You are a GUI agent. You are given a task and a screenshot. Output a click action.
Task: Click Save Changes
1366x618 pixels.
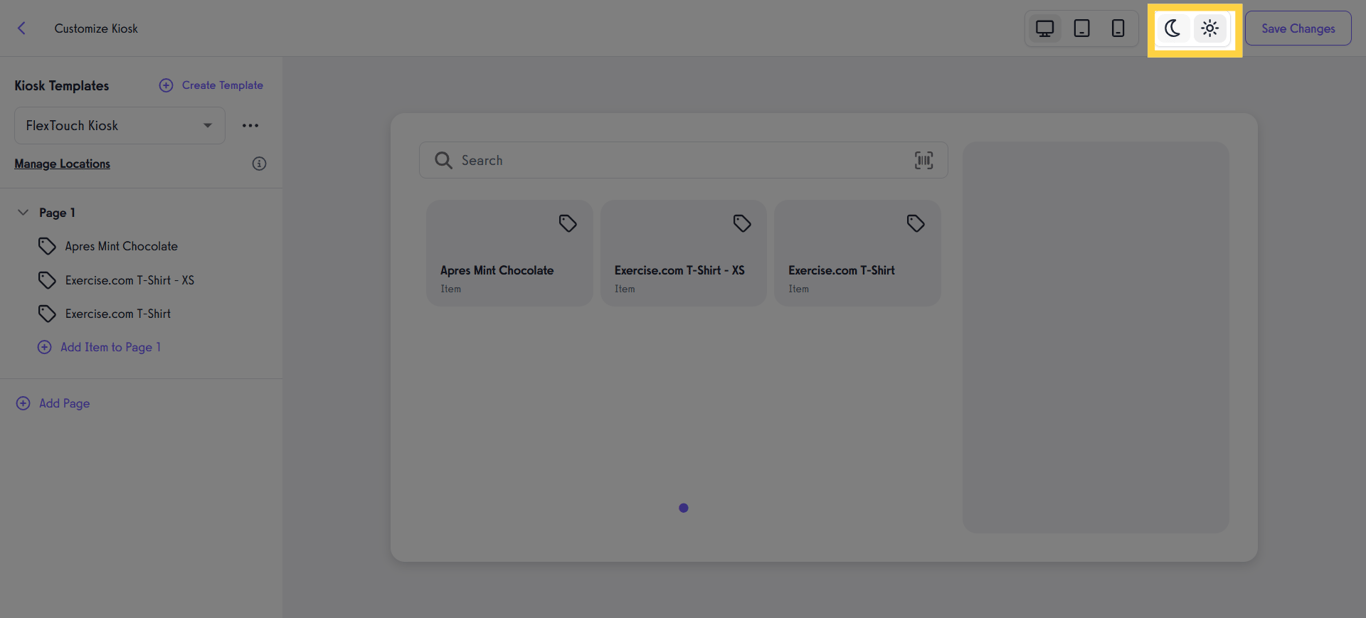point(1297,28)
